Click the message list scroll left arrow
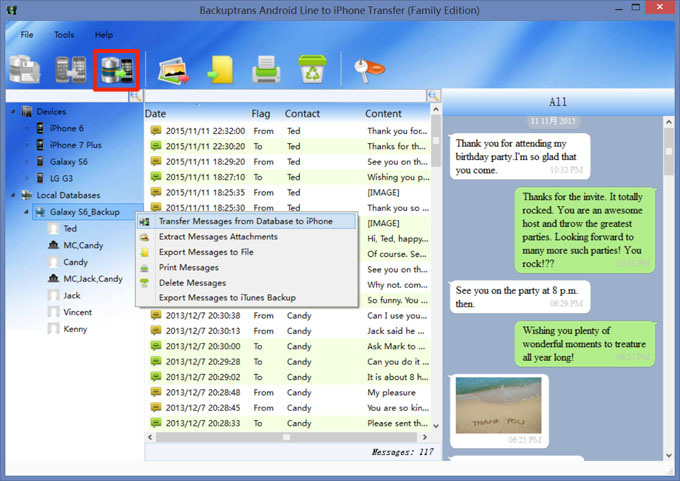The height and width of the screenshot is (481, 680). click(x=150, y=437)
